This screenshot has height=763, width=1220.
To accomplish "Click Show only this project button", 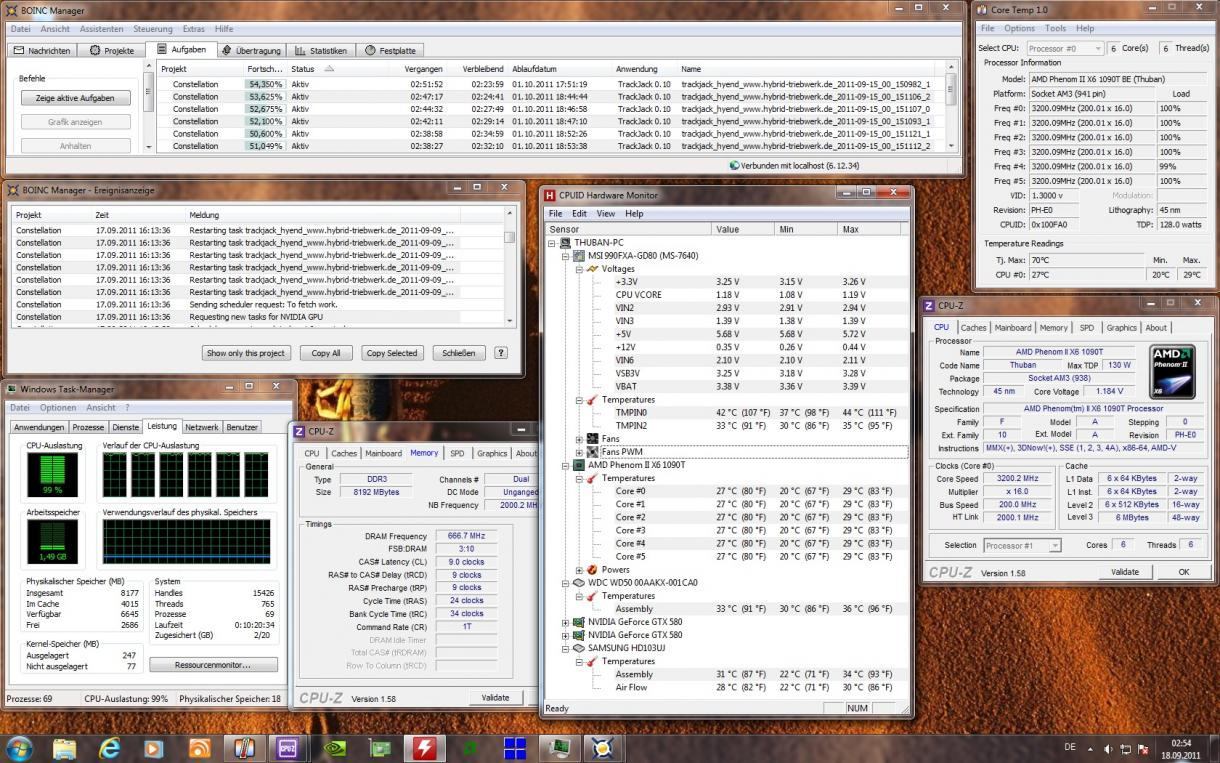I will (246, 353).
